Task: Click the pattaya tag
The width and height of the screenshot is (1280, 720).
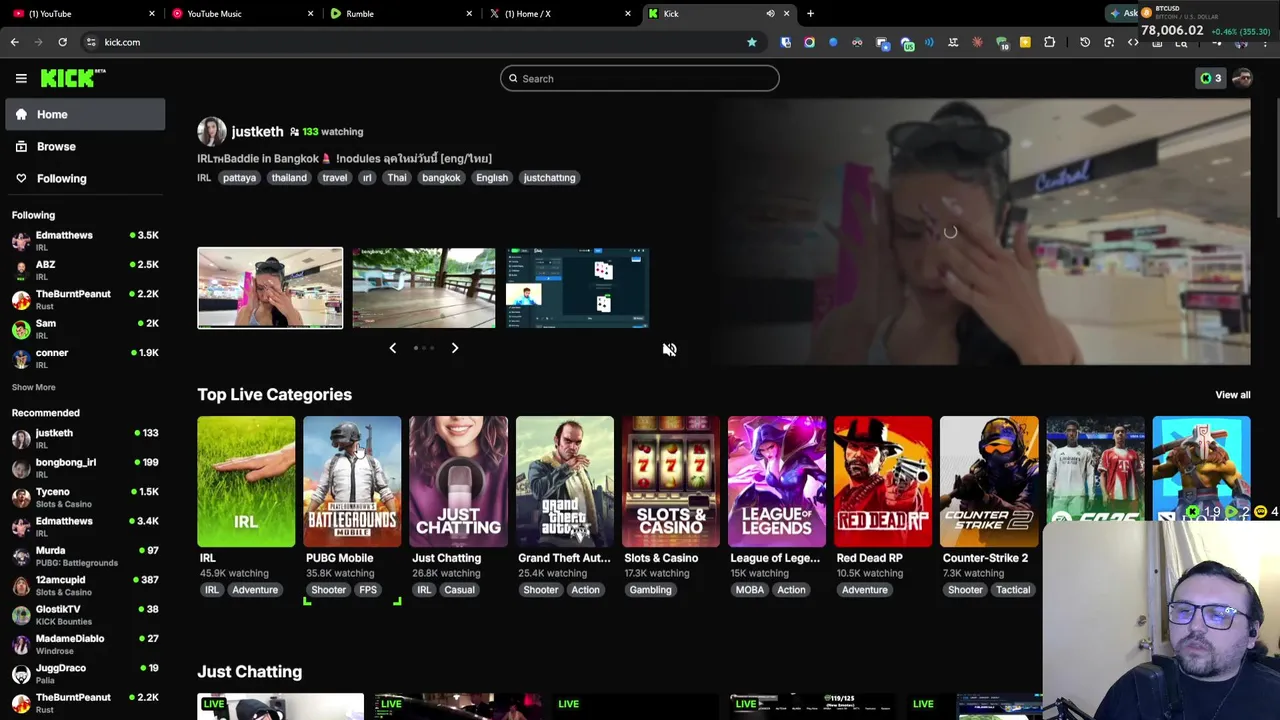Action: (239, 177)
